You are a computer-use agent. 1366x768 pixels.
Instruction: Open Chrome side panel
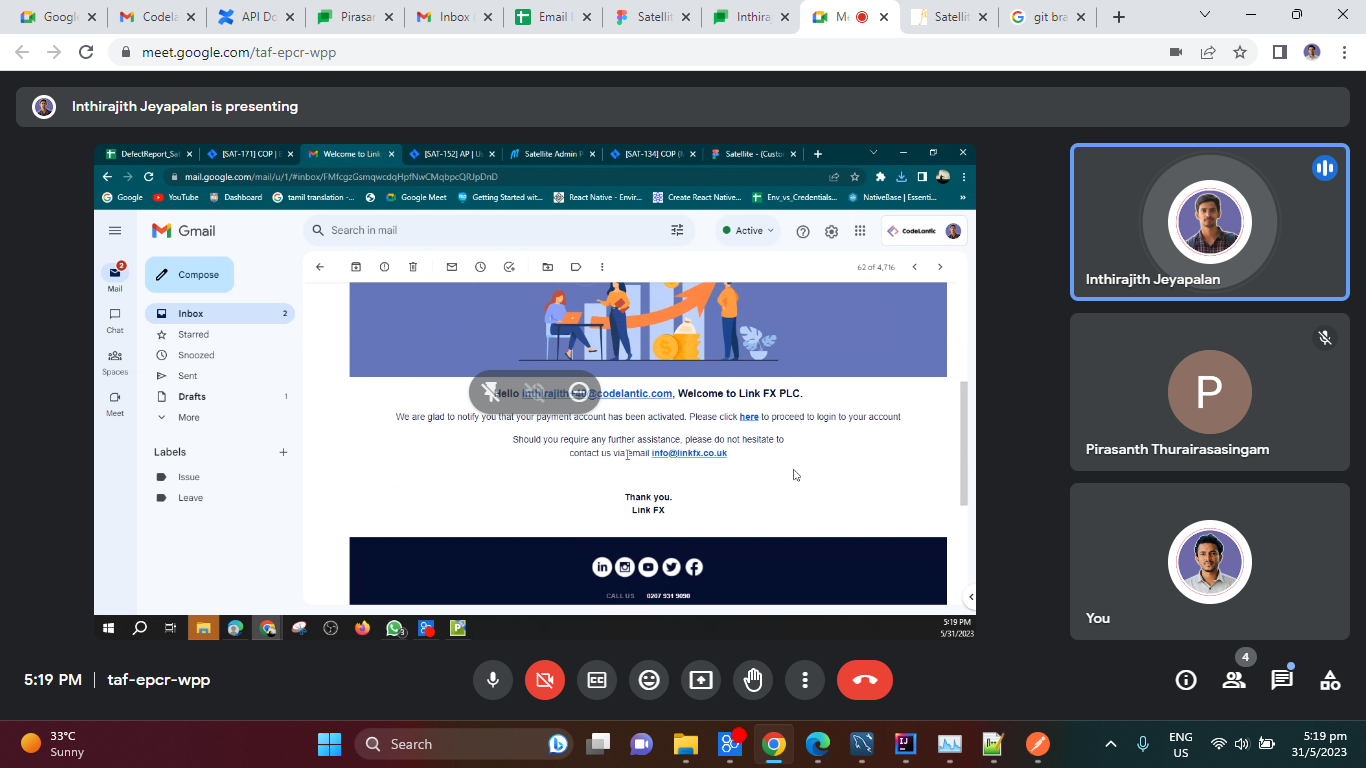(1280, 52)
